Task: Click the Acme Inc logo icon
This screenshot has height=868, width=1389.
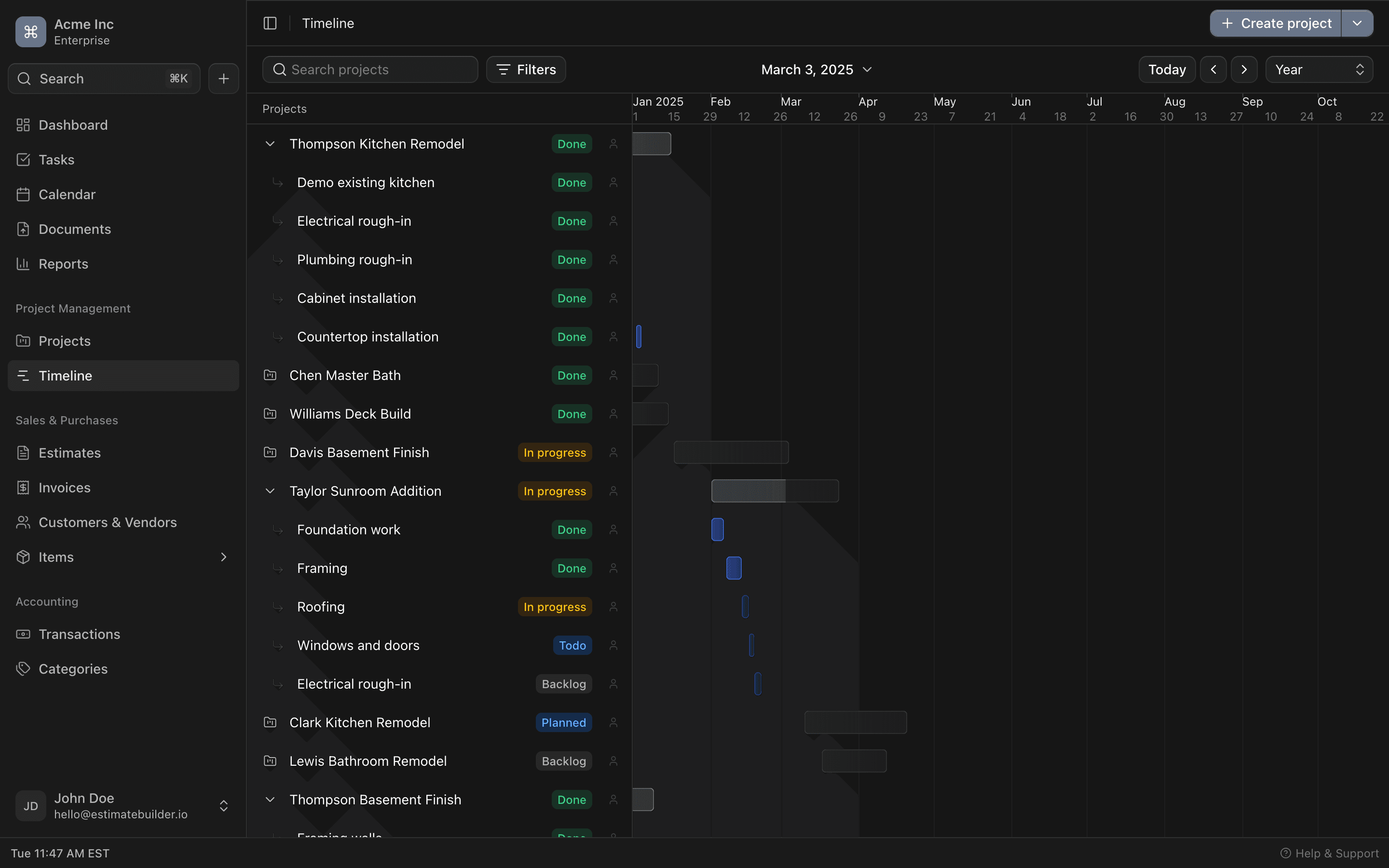Action: click(30, 31)
